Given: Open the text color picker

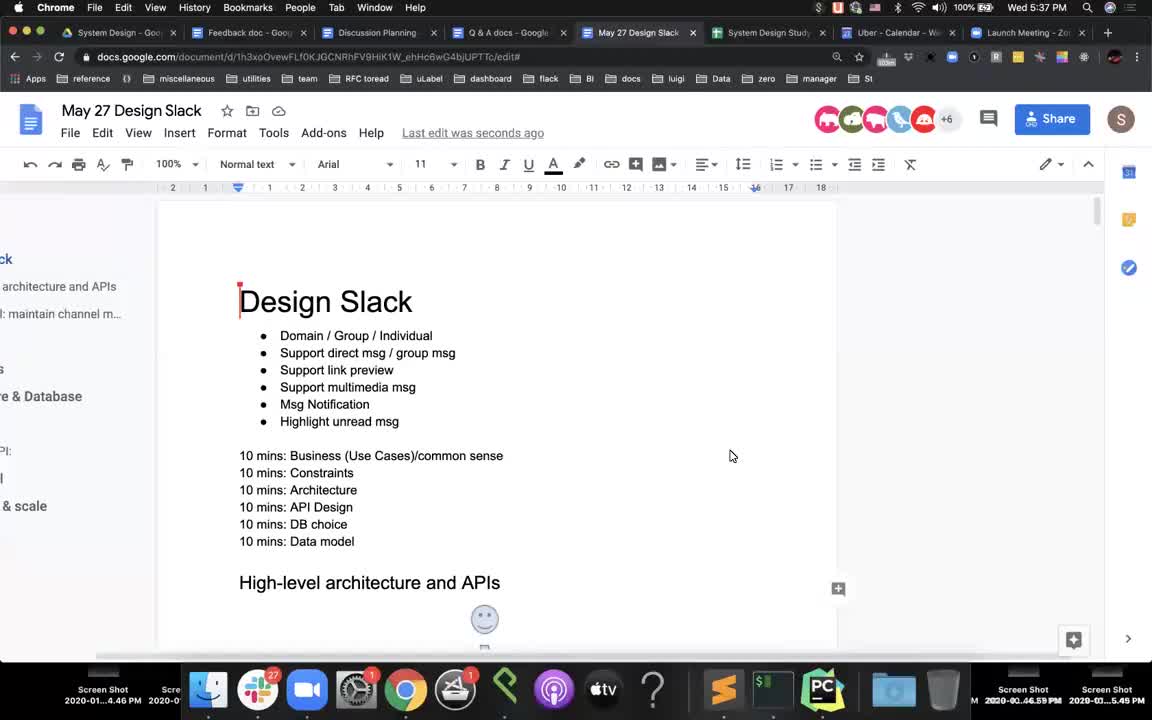Looking at the screenshot, I should click(553, 165).
